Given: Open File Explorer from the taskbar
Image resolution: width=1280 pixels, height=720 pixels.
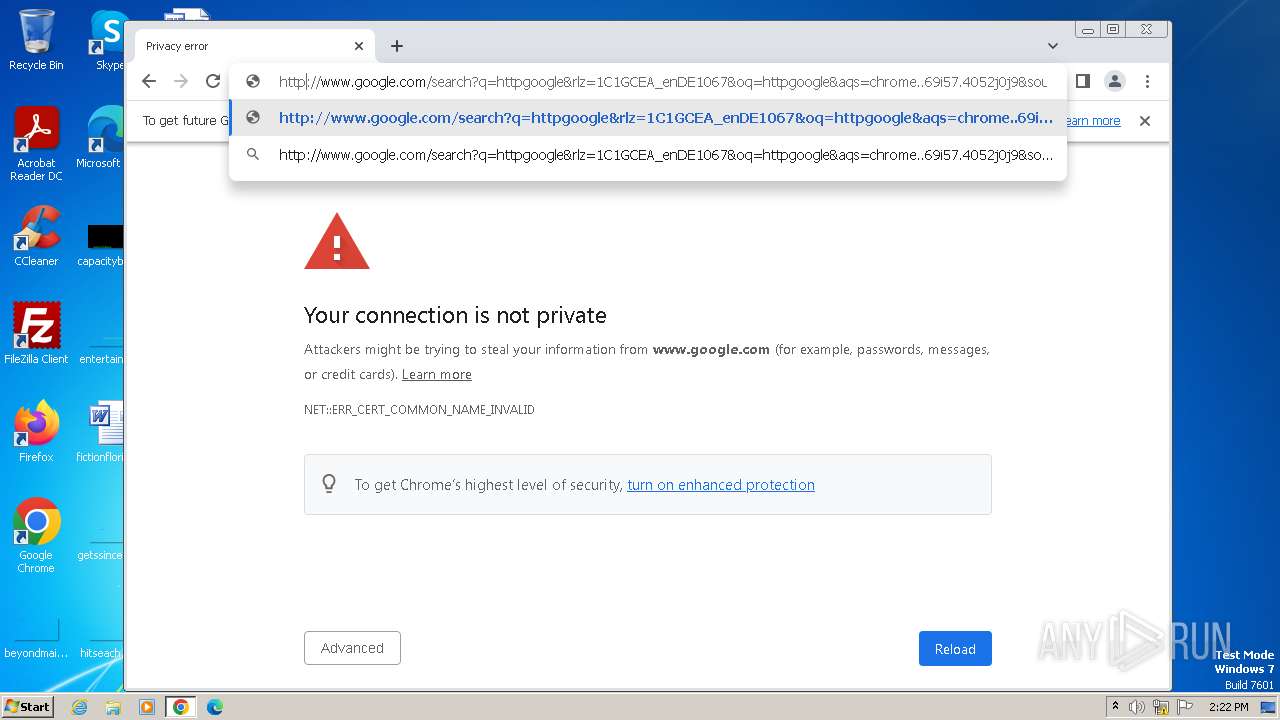Looking at the screenshot, I should click(x=113, y=707).
